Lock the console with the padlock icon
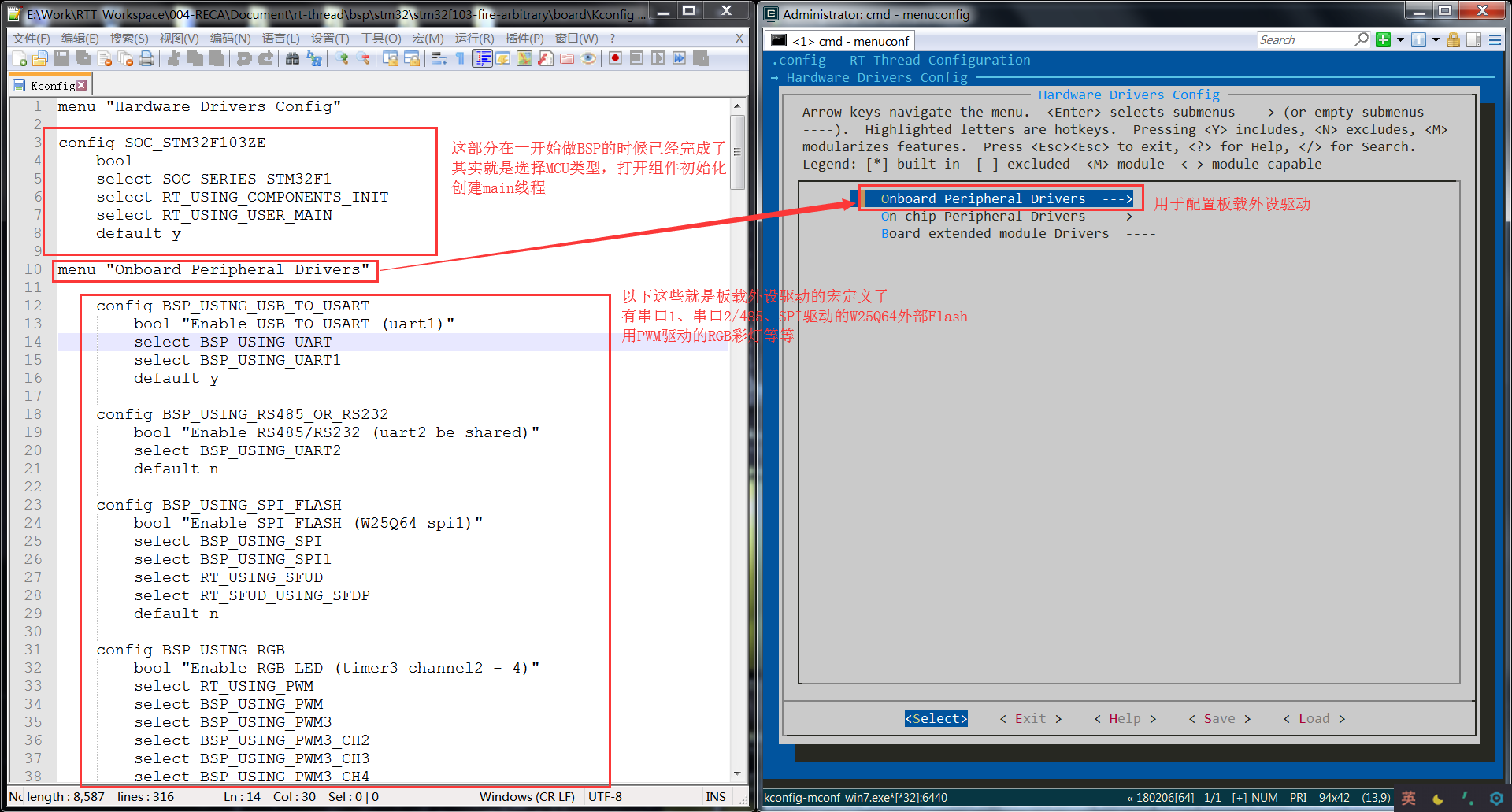This screenshot has width=1512, height=812. click(1453, 40)
